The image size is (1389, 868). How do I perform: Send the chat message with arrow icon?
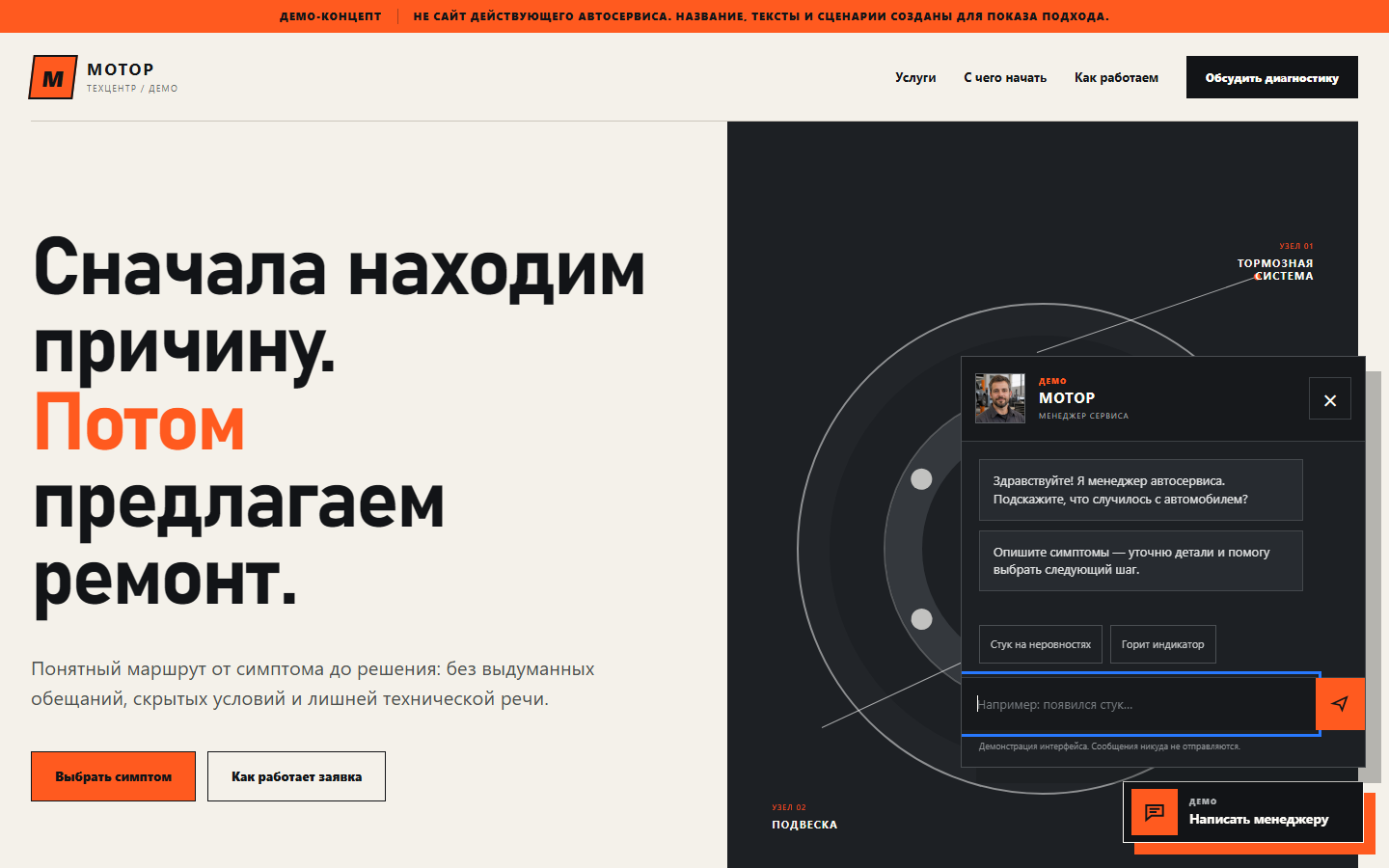(1340, 704)
